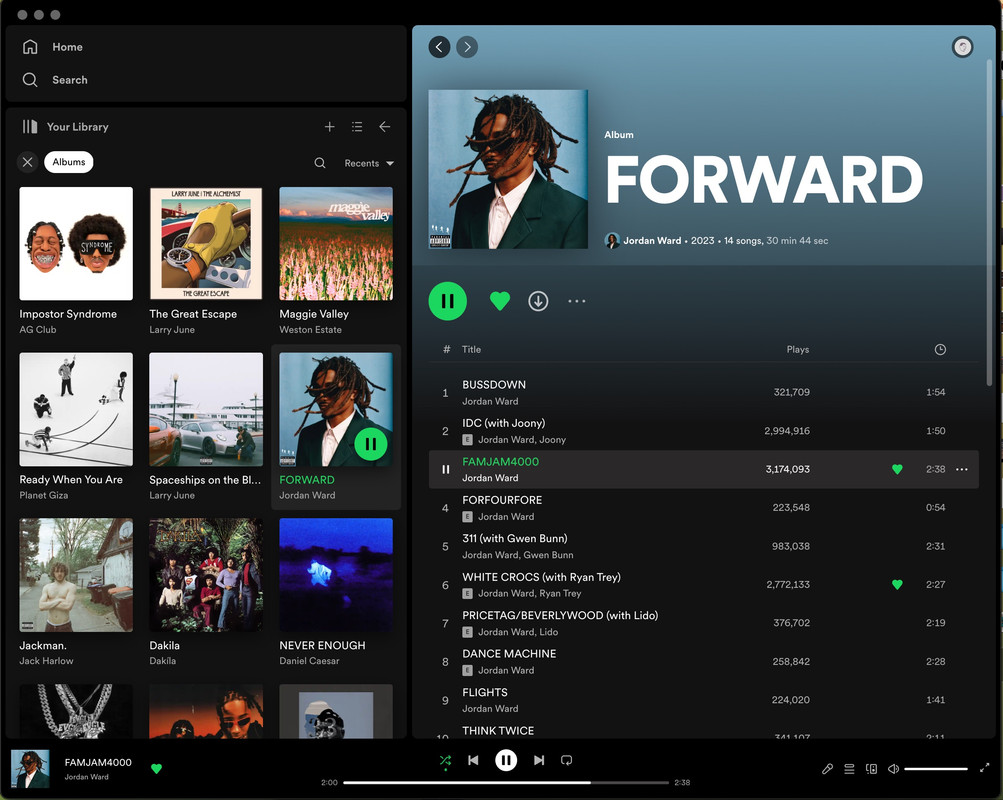Open FORWARD album cover art
The height and width of the screenshot is (800, 1003).
coord(508,169)
